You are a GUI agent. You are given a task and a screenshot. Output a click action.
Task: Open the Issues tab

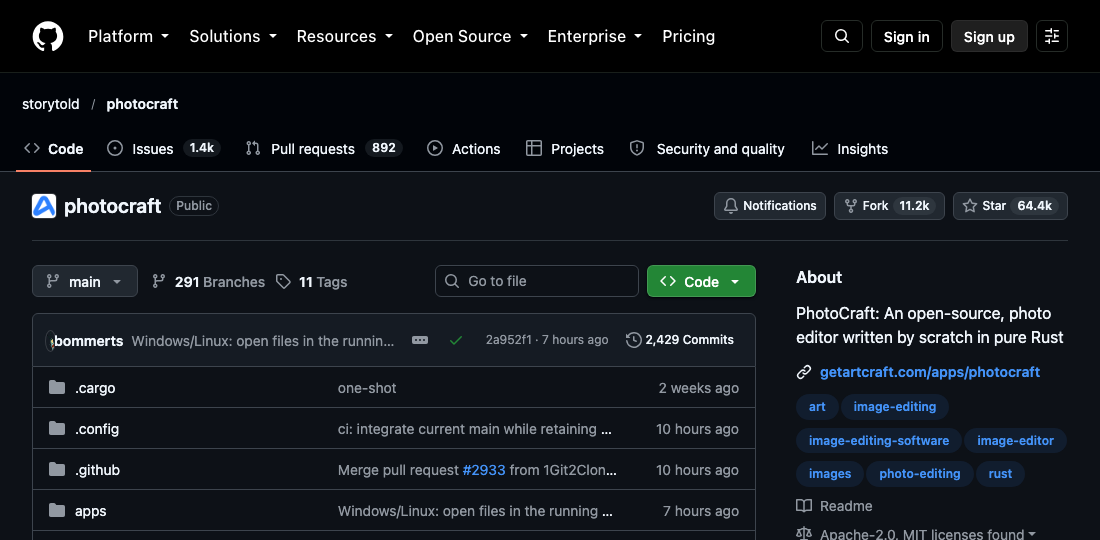click(x=163, y=149)
